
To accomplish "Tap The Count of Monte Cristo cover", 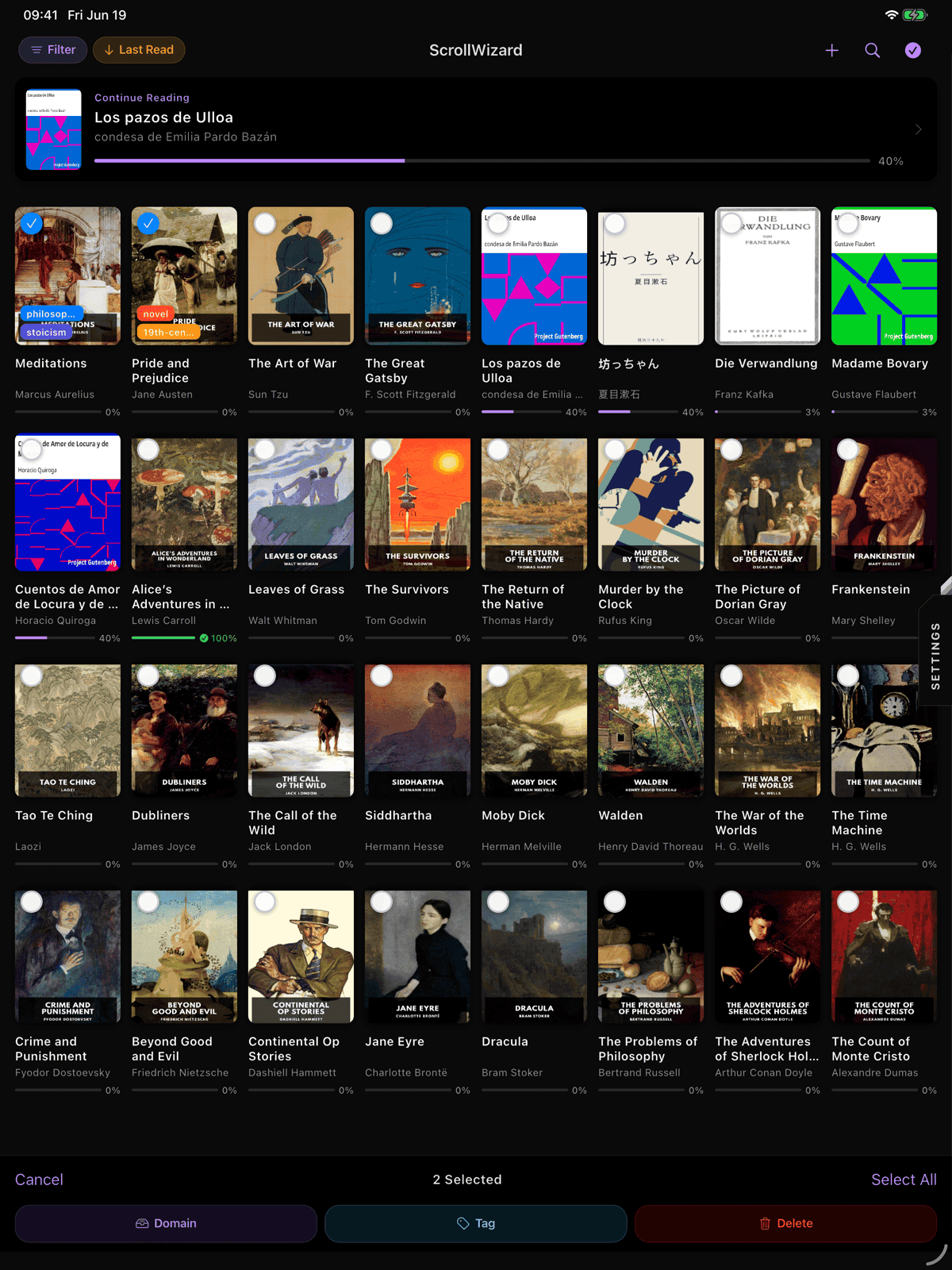I will (884, 957).
